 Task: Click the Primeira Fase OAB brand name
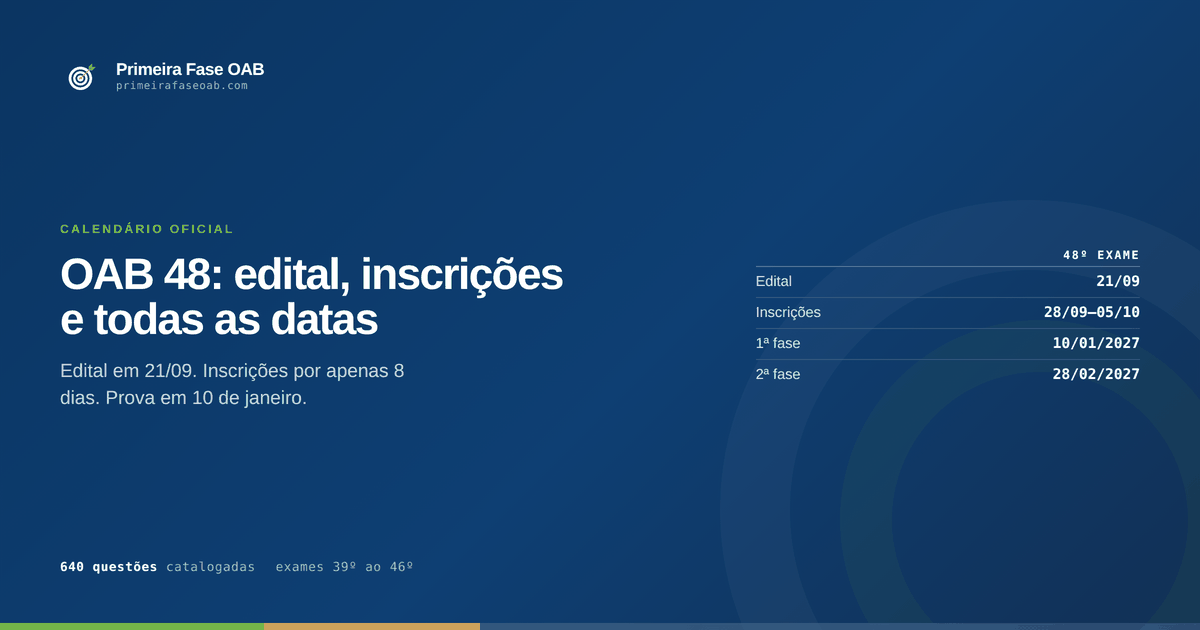pos(190,69)
